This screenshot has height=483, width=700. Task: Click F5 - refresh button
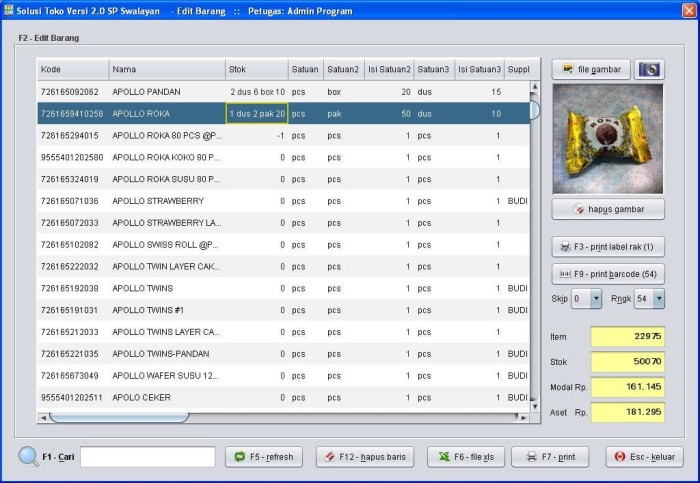pos(264,457)
